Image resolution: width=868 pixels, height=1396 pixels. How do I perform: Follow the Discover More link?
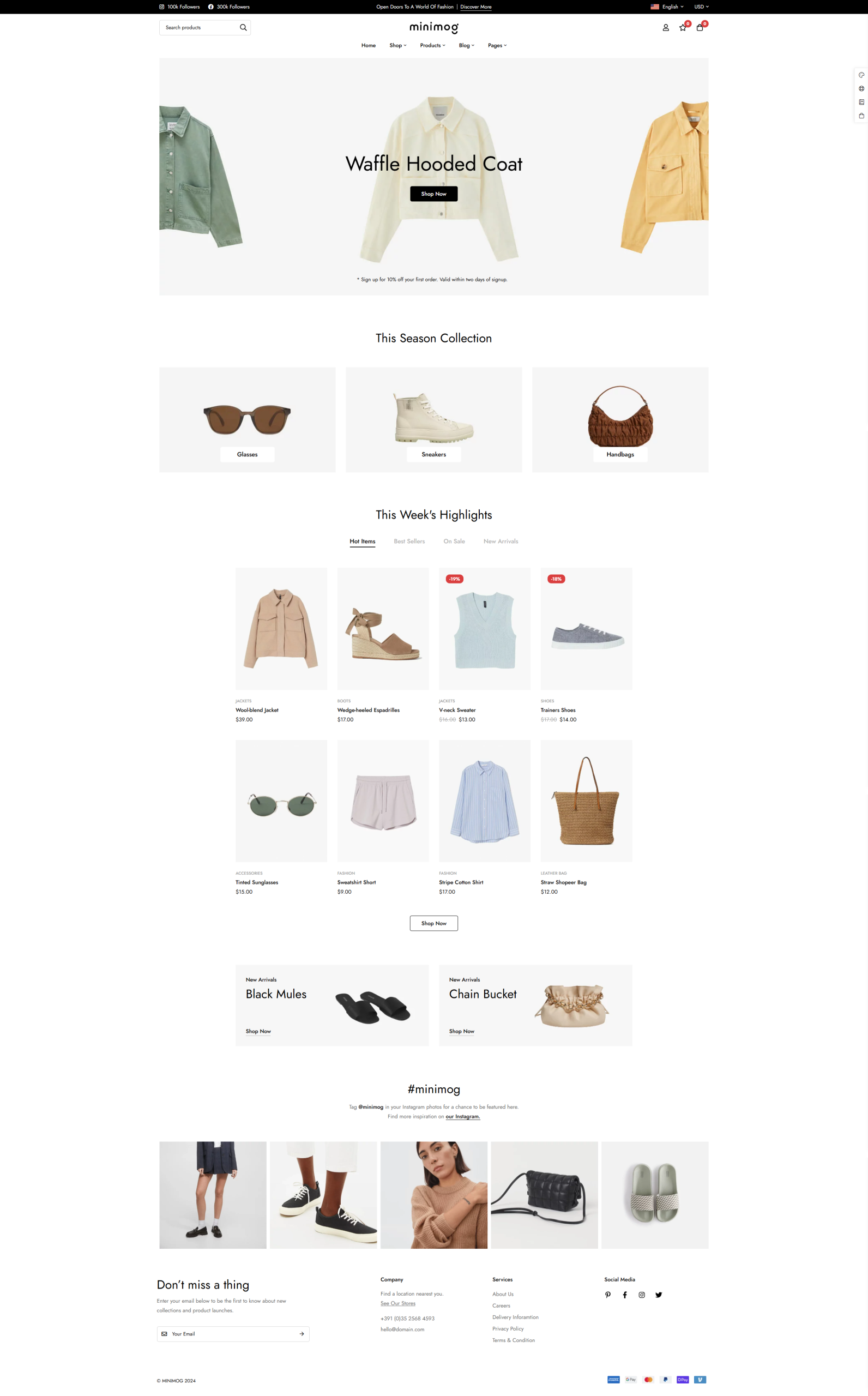(x=475, y=7)
